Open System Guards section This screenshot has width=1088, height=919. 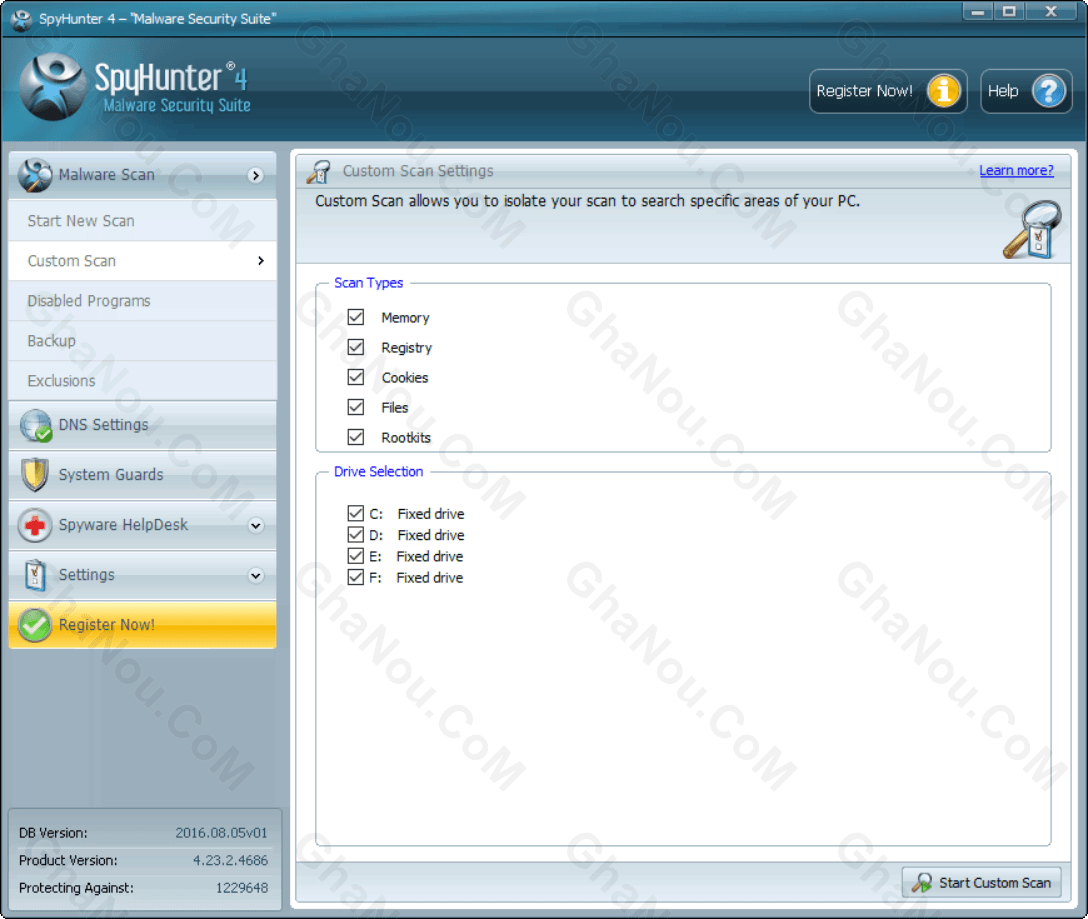pos(142,475)
